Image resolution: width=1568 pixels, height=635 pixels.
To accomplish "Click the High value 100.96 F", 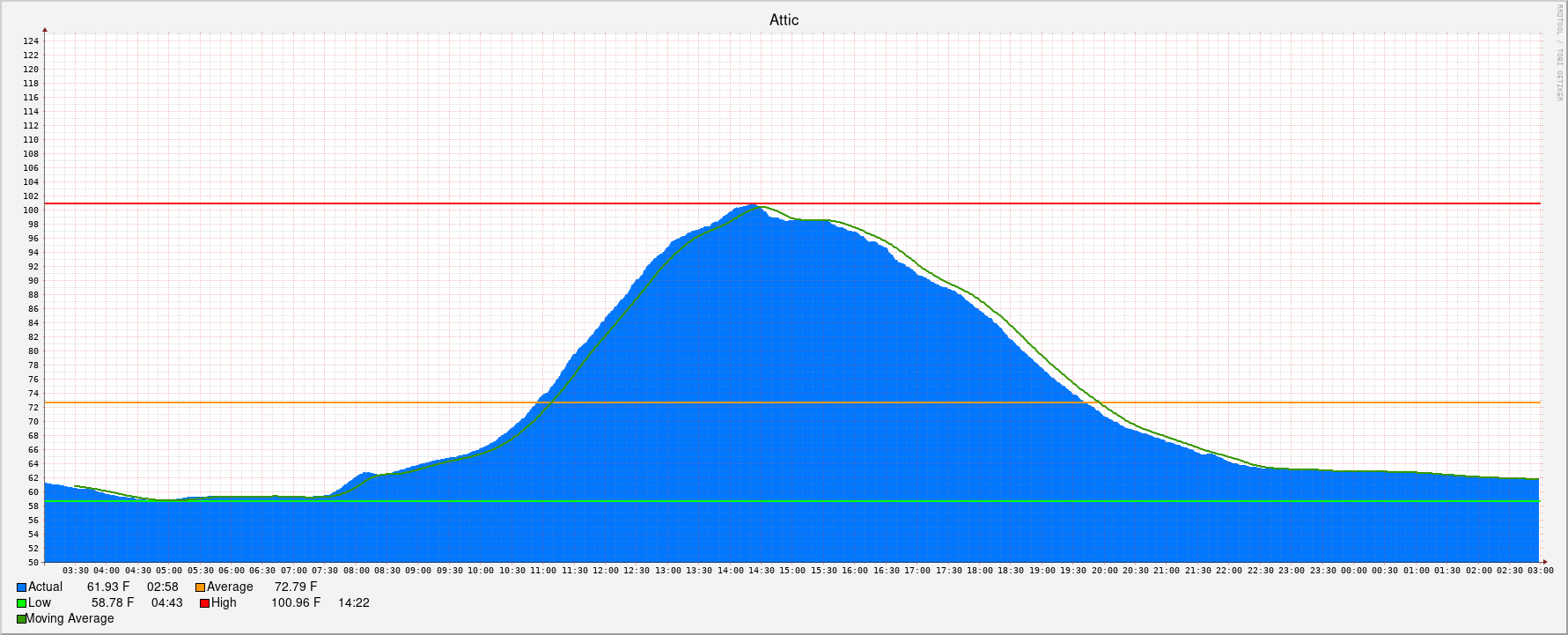I will point(296,603).
